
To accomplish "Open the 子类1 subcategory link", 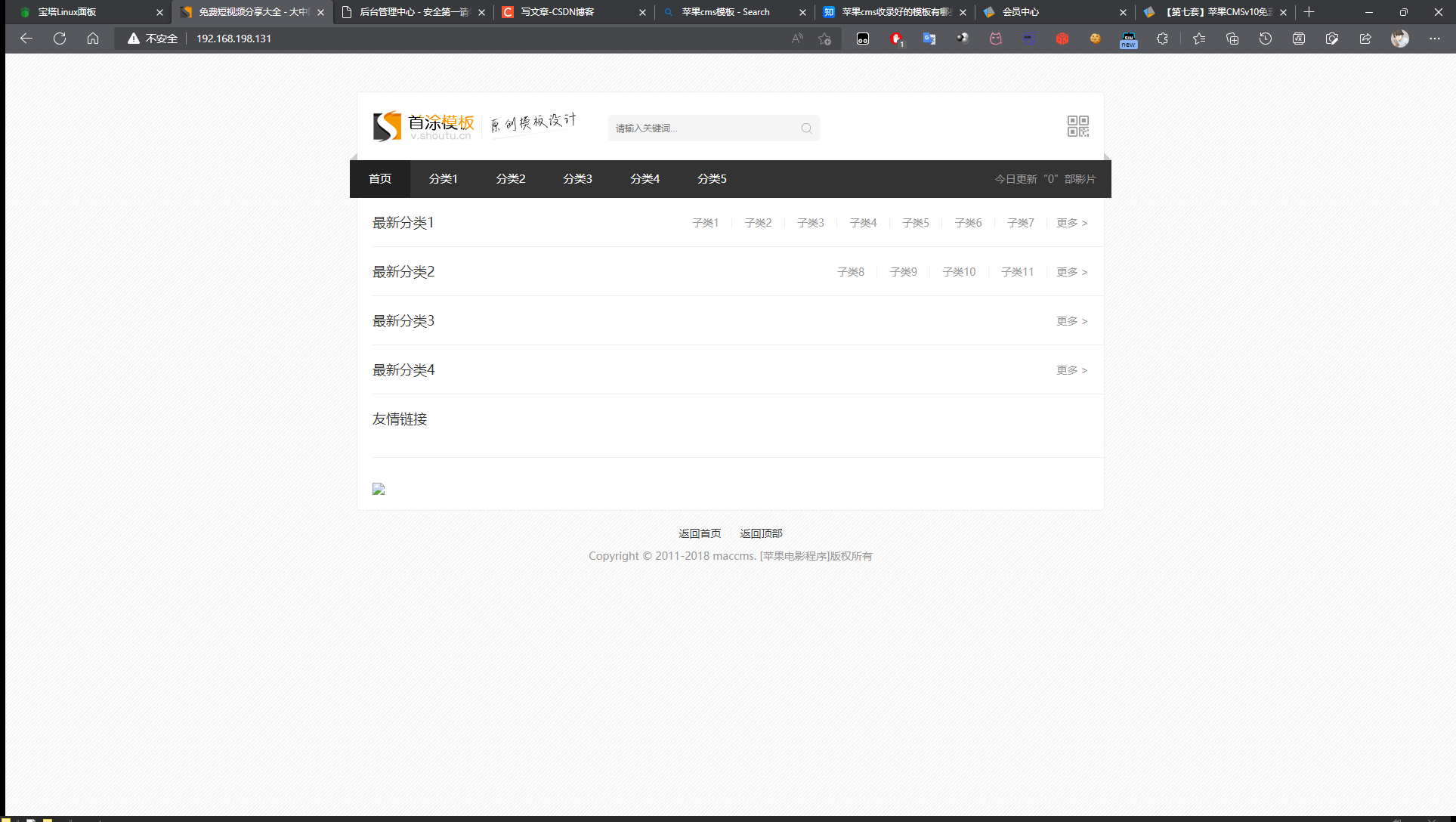I will point(706,223).
